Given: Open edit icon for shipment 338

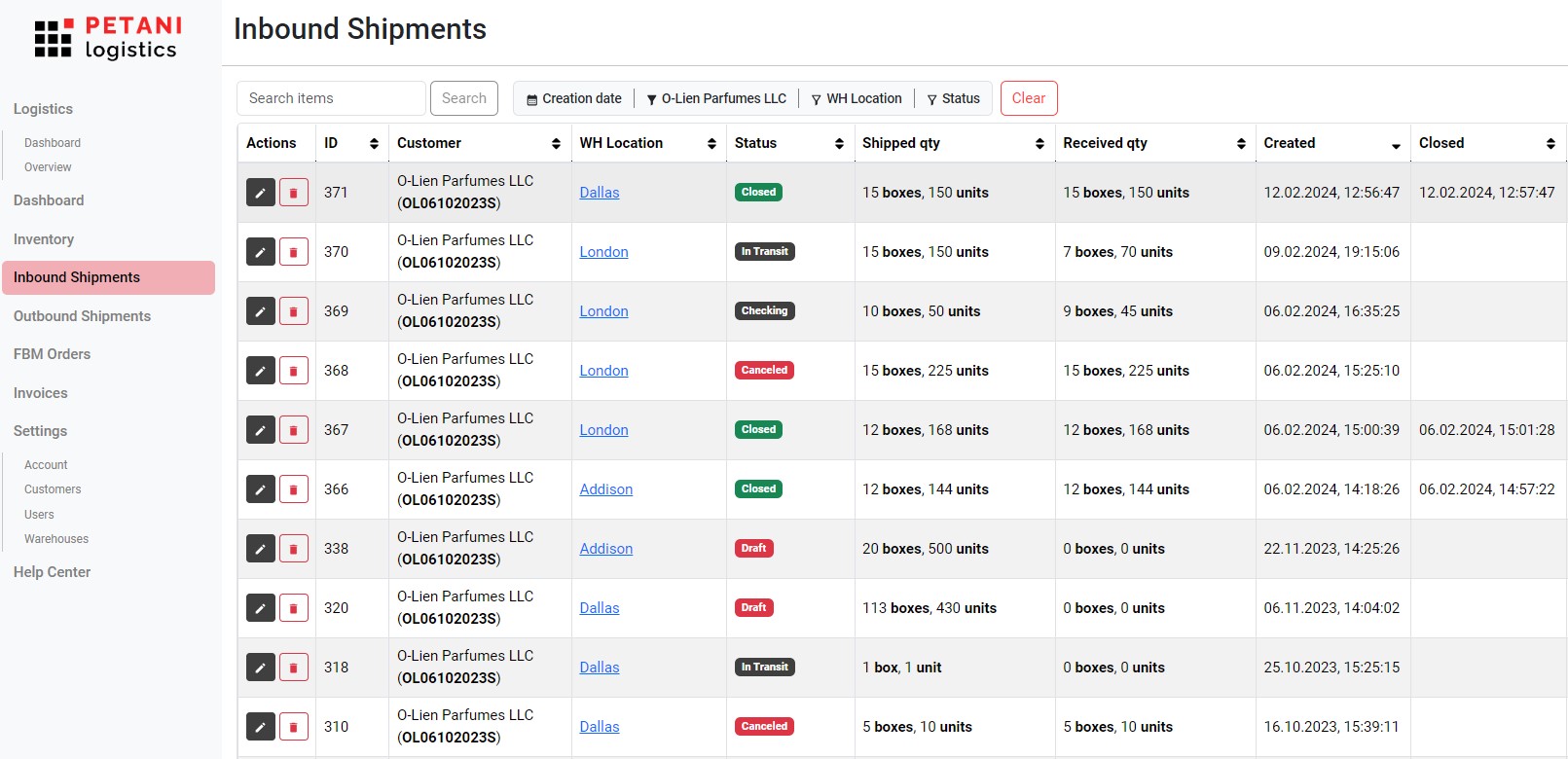Looking at the screenshot, I should [x=260, y=549].
